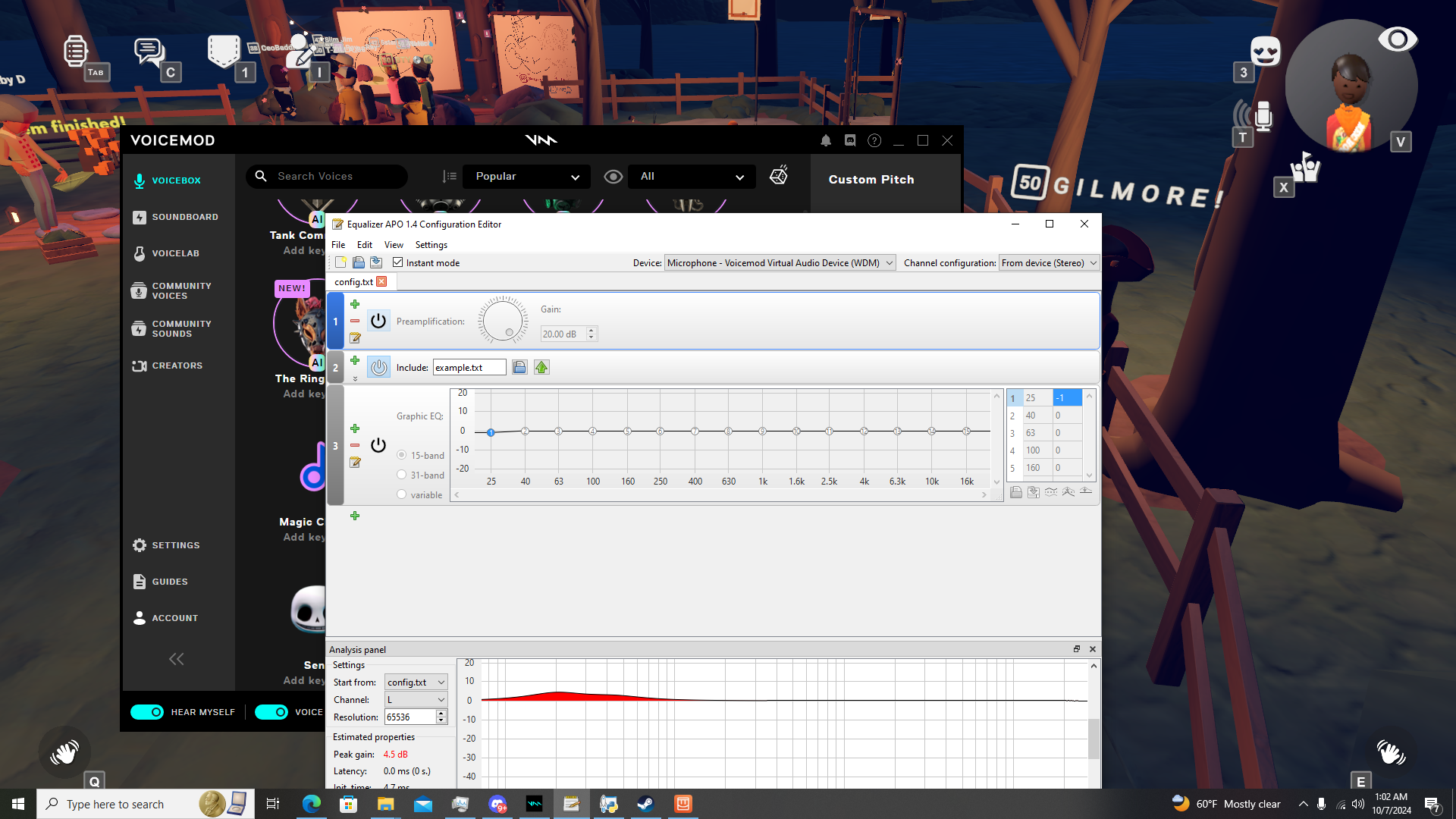Viewport: 1456px width, 819px height.
Task: Click the Voicemod notifications bell icon
Action: (x=826, y=140)
